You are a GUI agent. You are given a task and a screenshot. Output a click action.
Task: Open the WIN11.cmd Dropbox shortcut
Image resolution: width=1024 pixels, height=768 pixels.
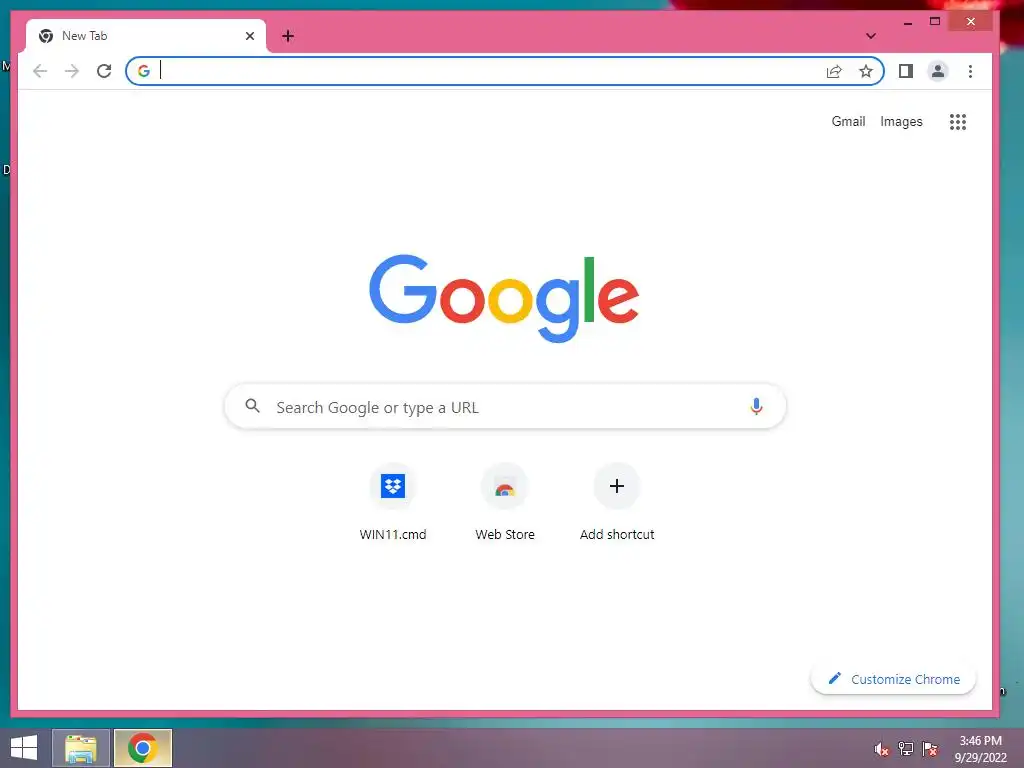(x=392, y=503)
